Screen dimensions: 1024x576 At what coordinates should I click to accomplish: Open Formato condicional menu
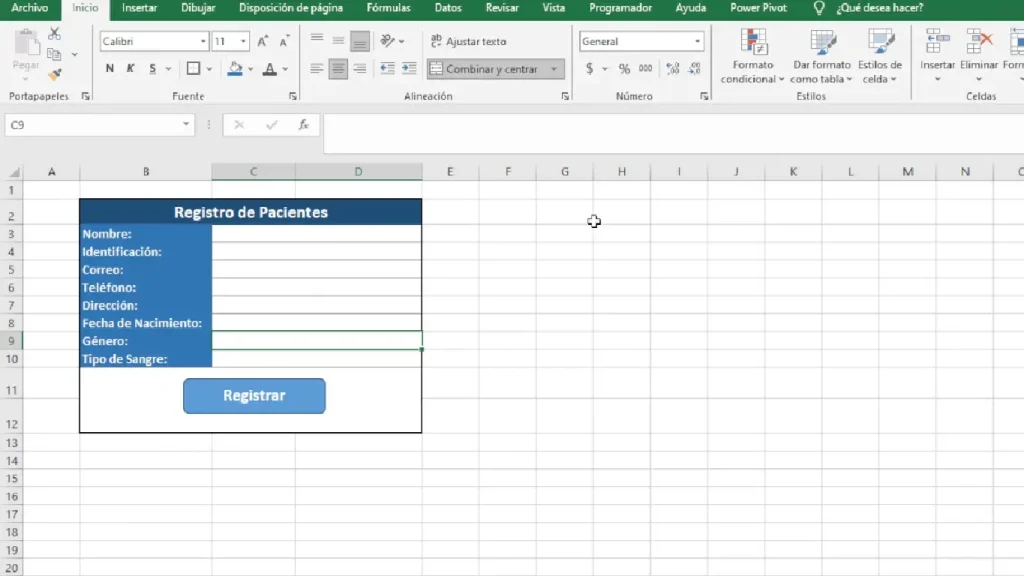pyautogui.click(x=753, y=57)
